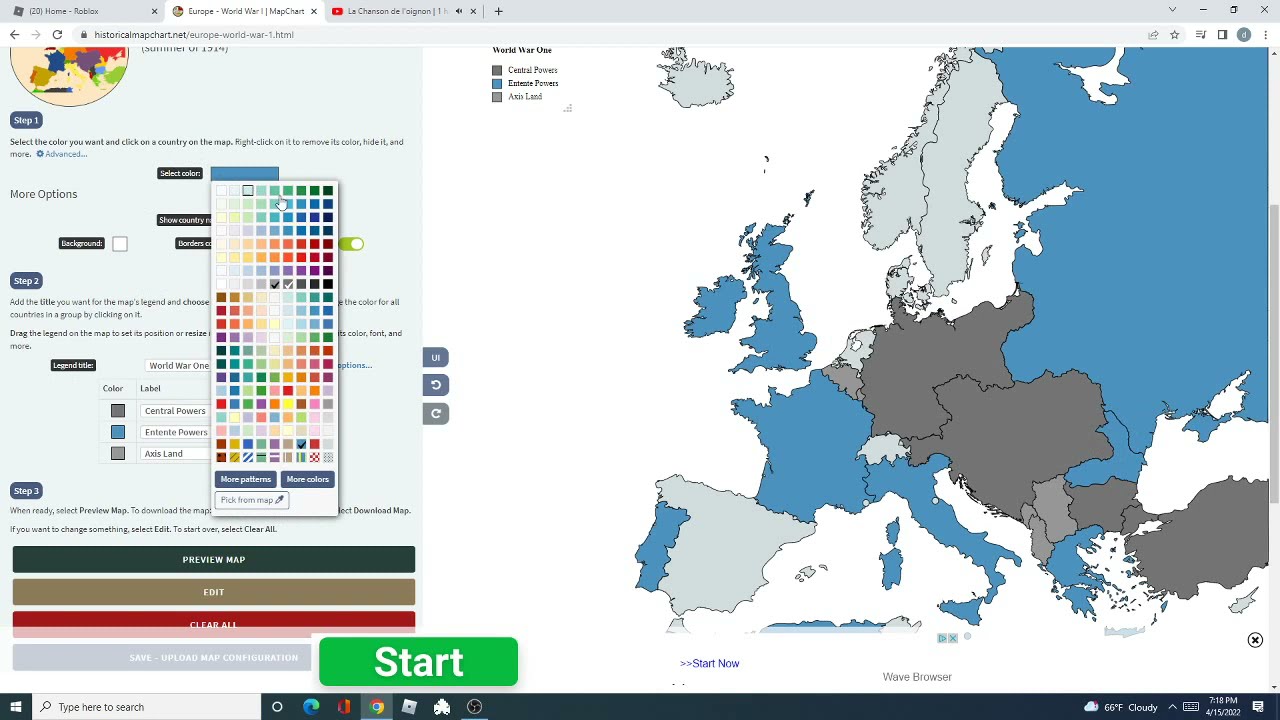Switch to La Chanson de l'oignon YouTube tab
The width and height of the screenshot is (1280, 720).
tap(402, 11)
